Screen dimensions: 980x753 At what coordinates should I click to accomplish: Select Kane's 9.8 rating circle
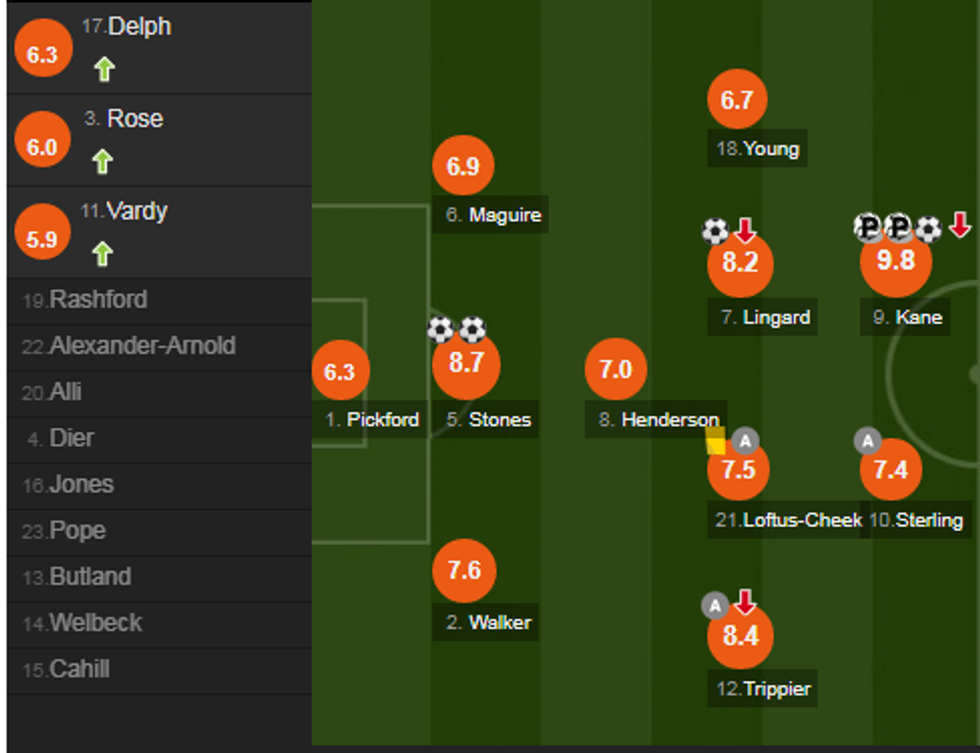click(896, 261)
